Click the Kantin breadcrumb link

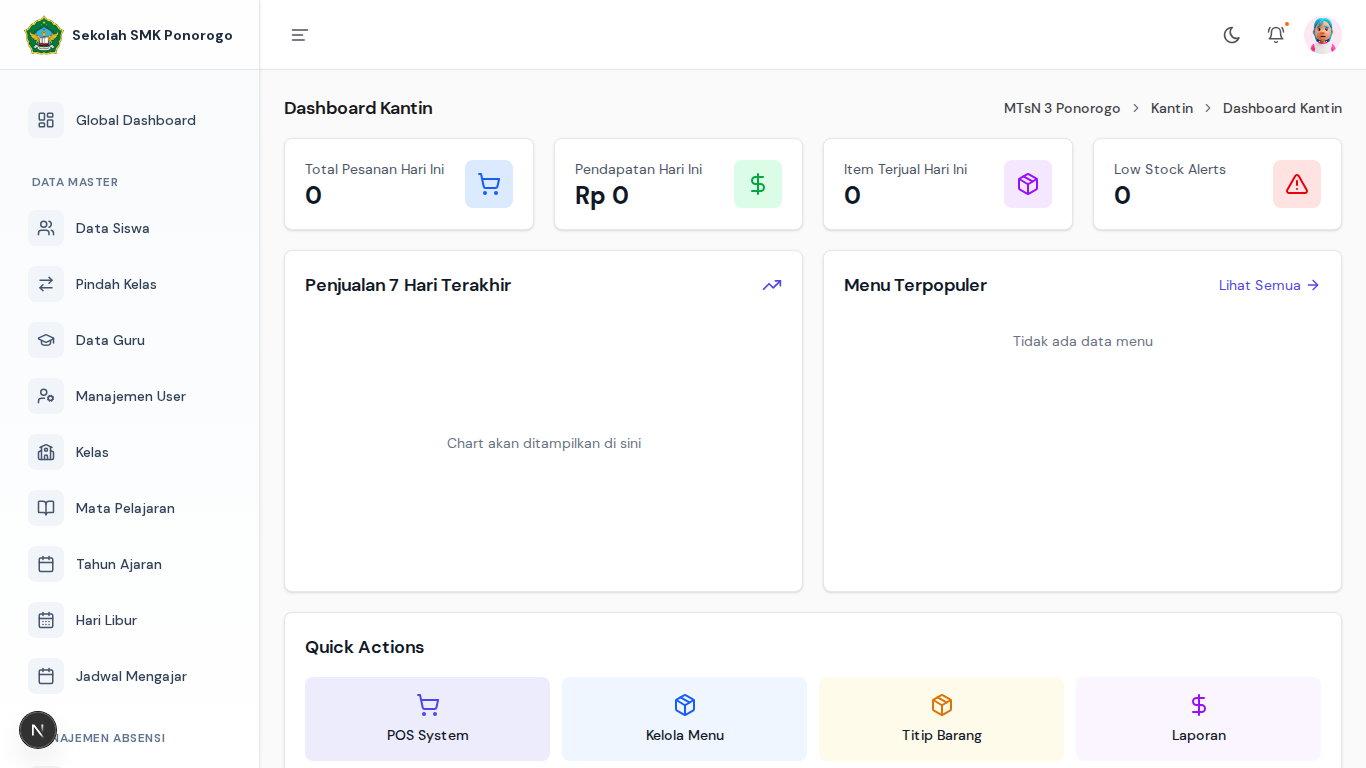point(1172,108)
